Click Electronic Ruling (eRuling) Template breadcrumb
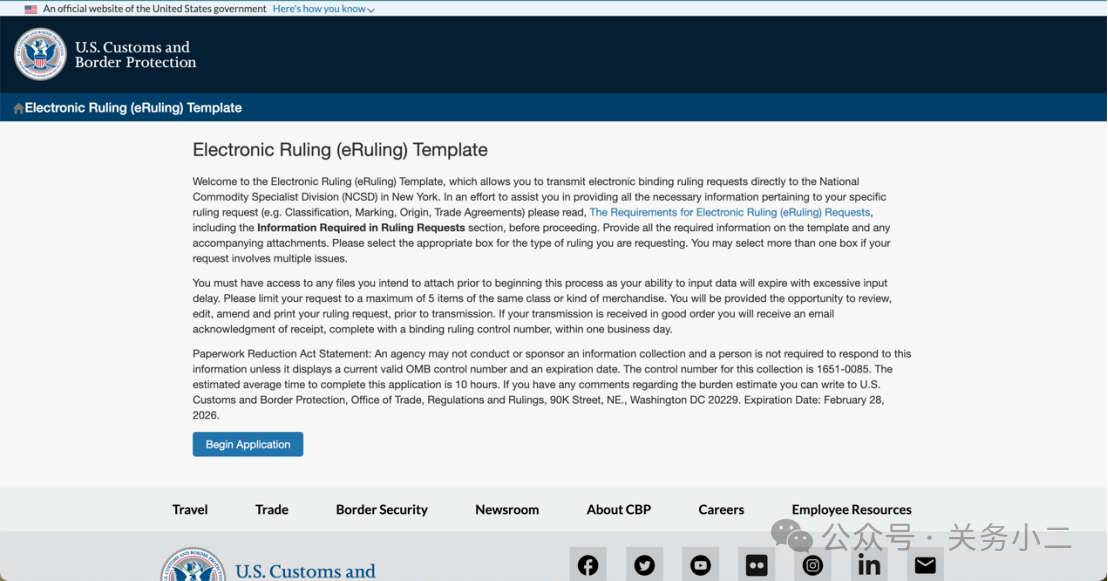The width and height of the screenshot is (1108, 581). [134, 108]
